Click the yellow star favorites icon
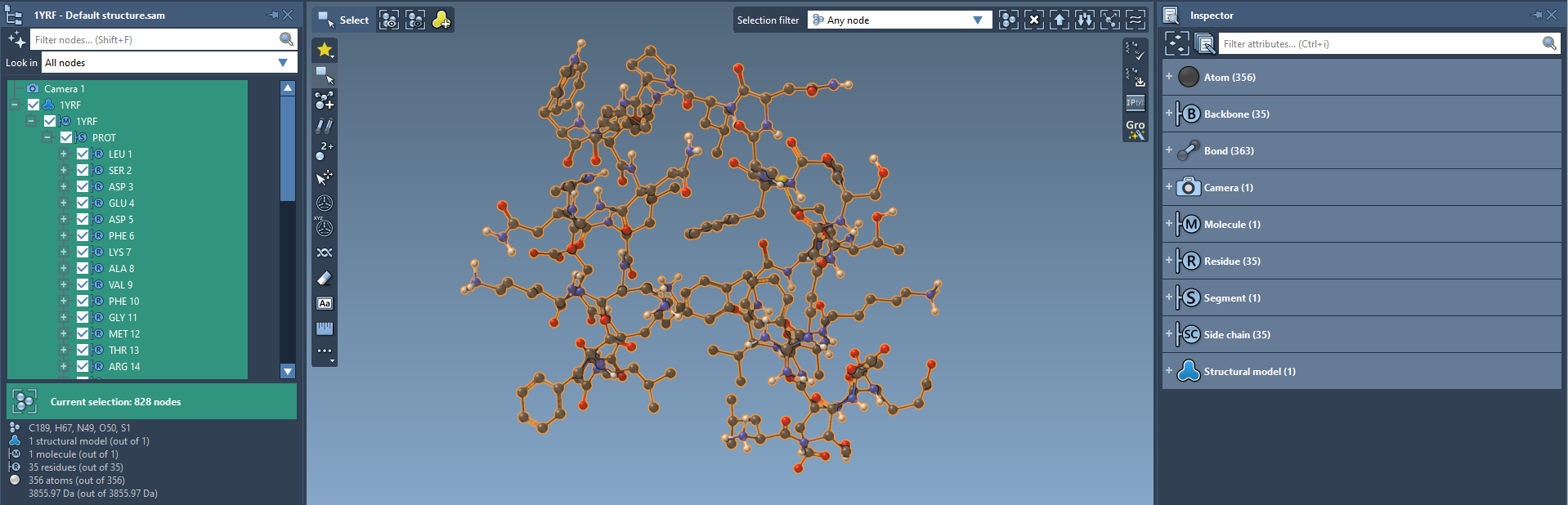The image size is (1568, 505). [325, 50]
